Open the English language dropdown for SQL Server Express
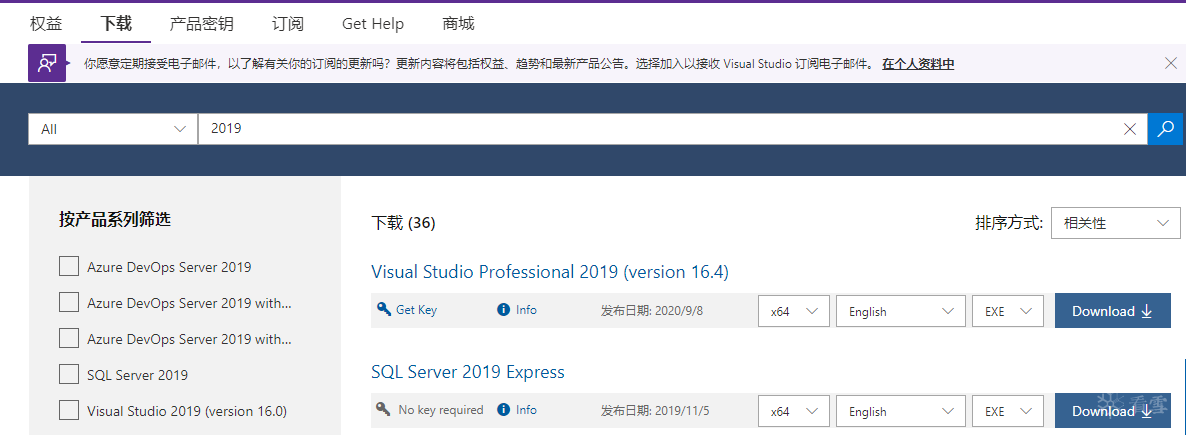 pyautogui.click(x=902, y=412)
